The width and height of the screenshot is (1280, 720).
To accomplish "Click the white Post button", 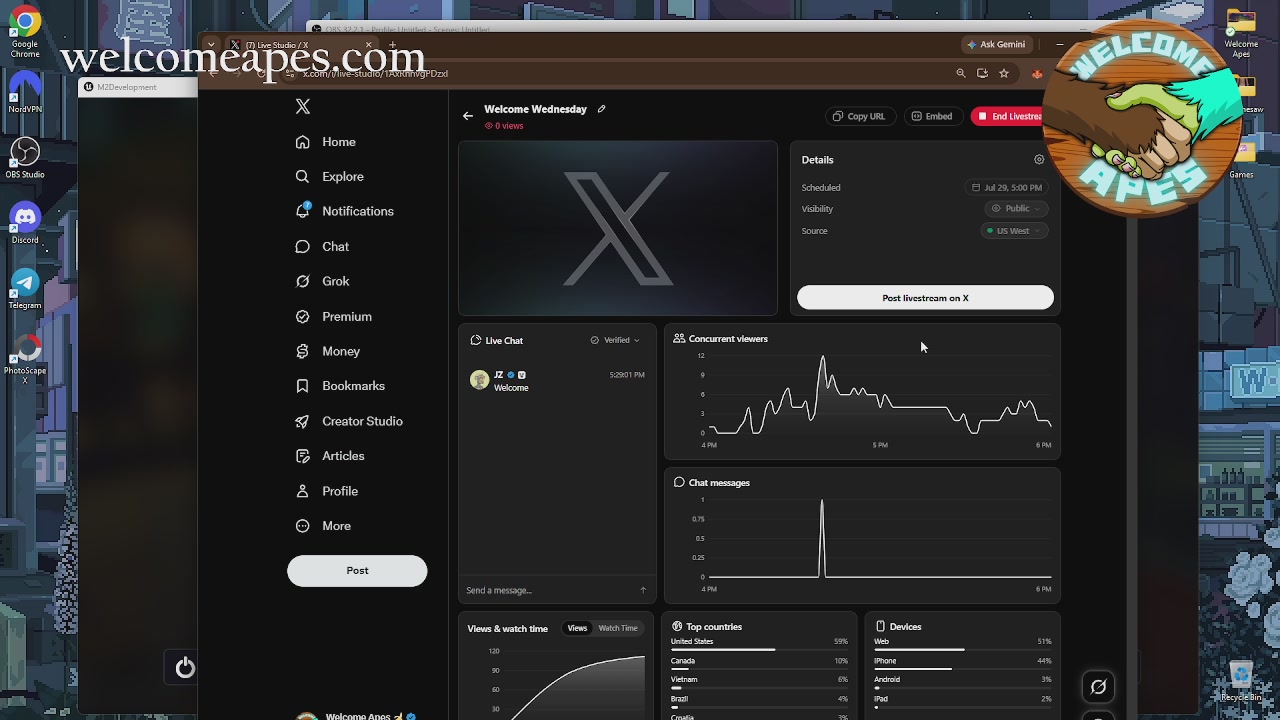I will [x=357, y=570].
